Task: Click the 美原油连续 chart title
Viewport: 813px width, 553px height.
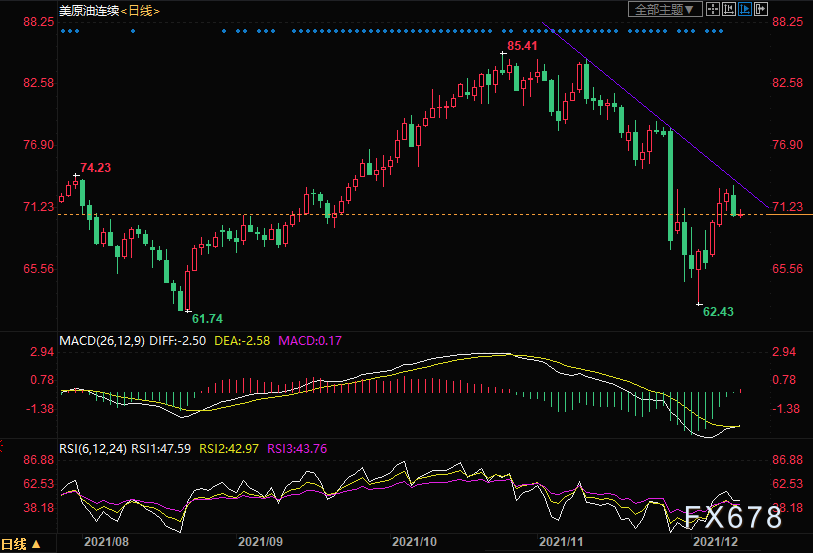Action: click(x=89, y=11)
